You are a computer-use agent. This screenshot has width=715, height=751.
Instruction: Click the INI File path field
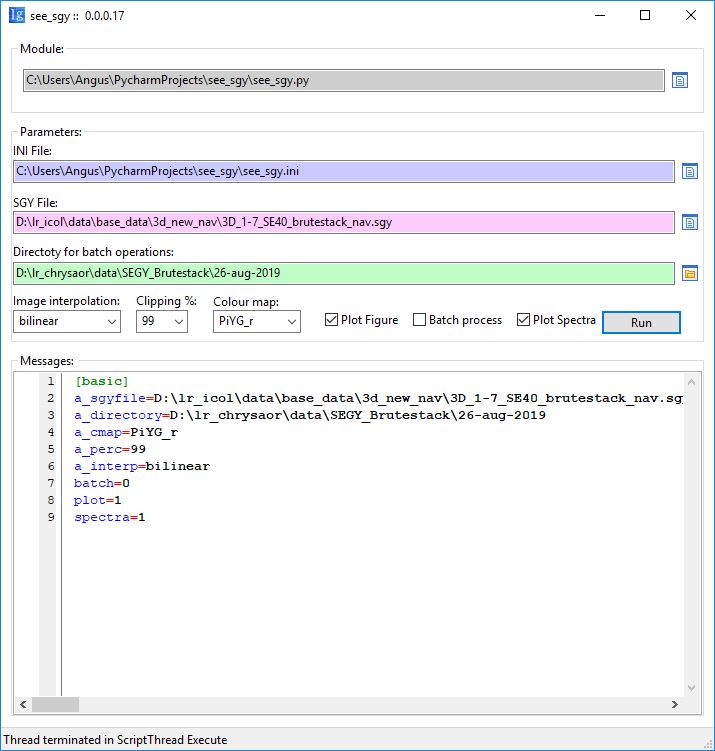click(x=343, y=171)
